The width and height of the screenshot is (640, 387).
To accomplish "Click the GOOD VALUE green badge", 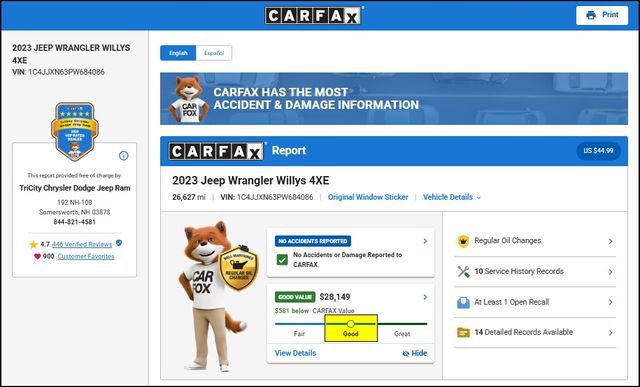I will tap(295, 297).
